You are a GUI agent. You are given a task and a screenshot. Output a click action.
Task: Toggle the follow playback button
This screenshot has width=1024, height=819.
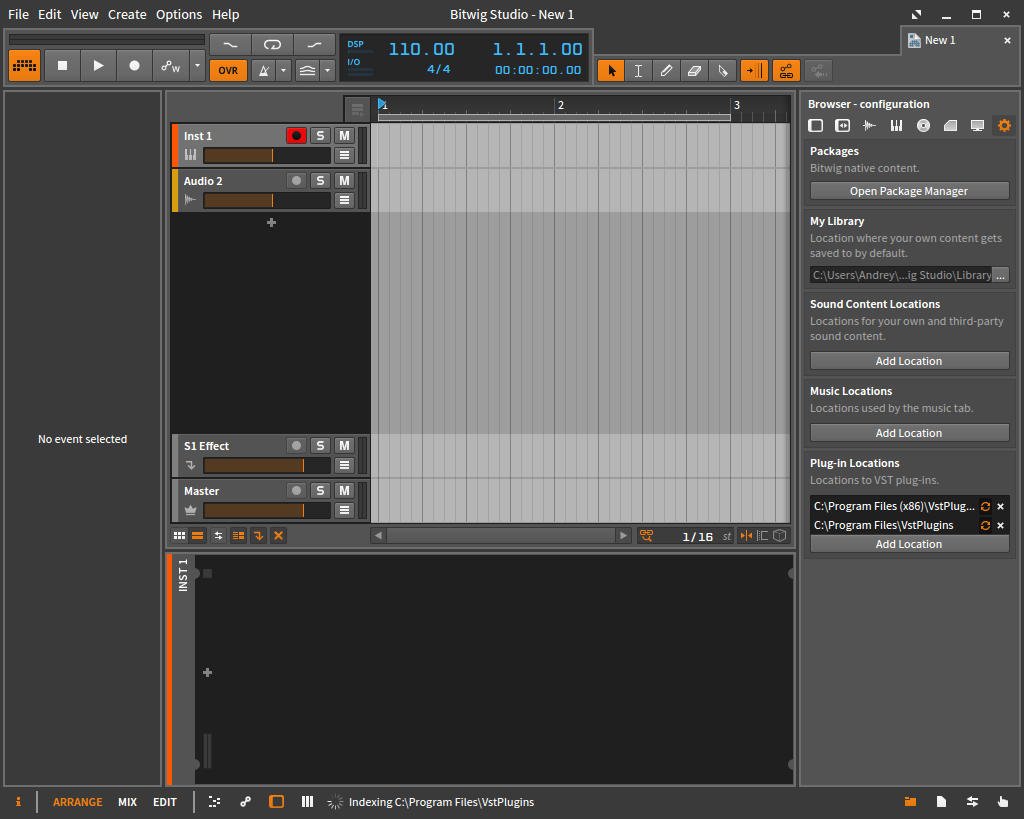coord(754,71)
